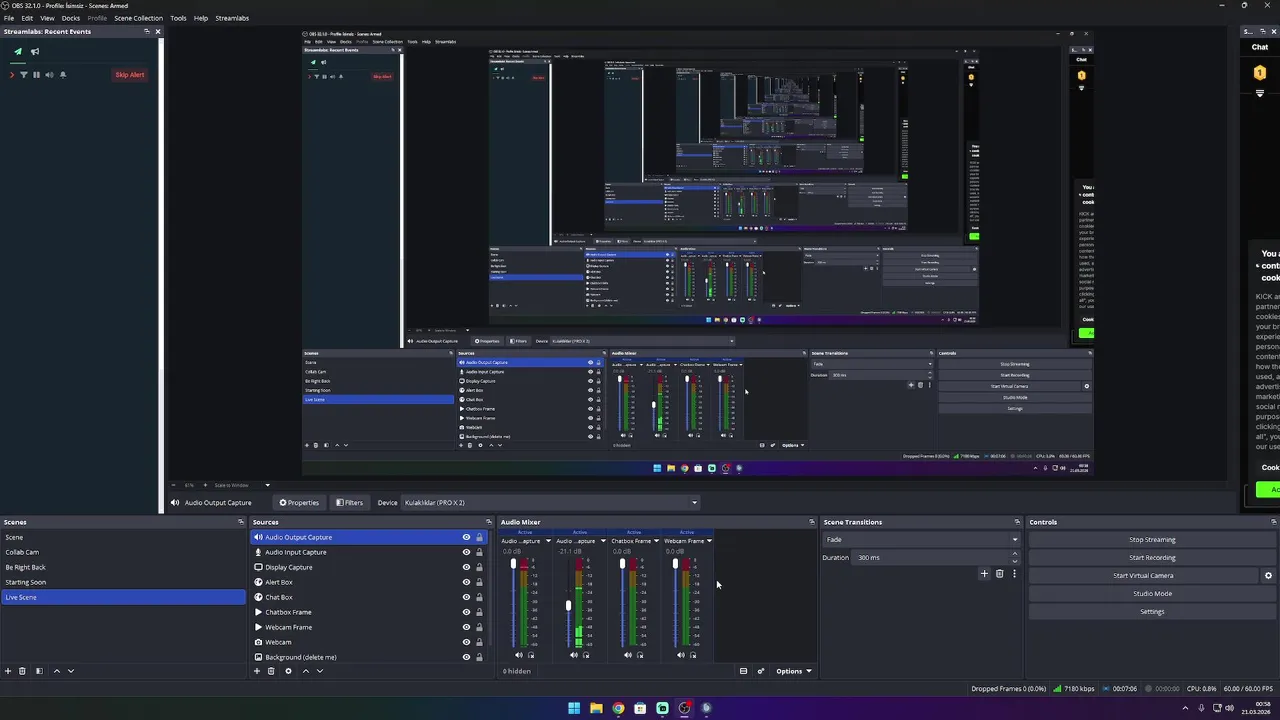
Task: Add a new source with plus icon
Action: click(256, 671)
